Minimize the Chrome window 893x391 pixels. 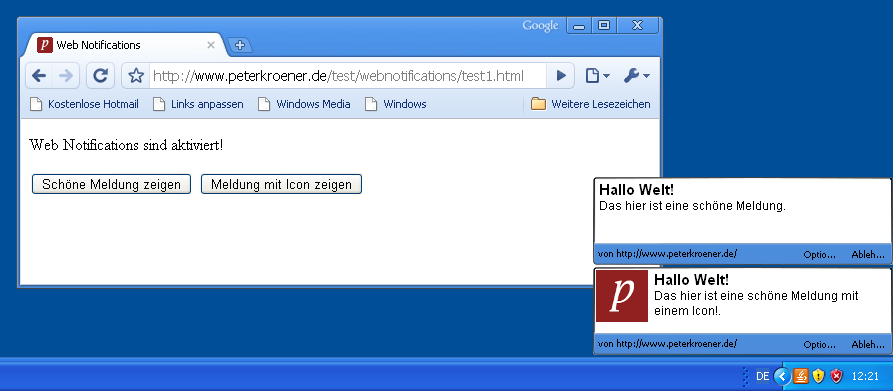[x=579, y=26]
